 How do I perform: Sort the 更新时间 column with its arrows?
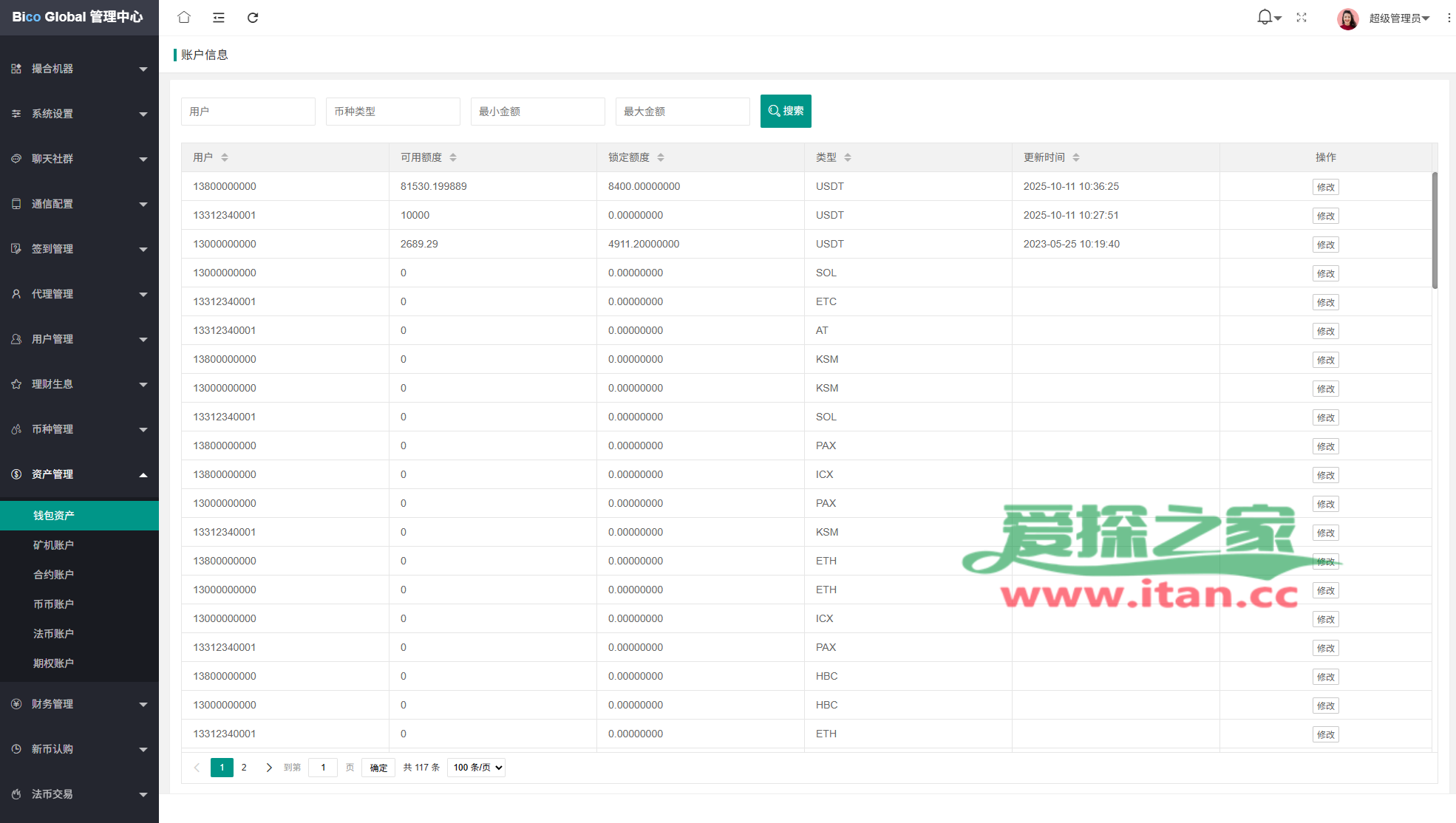pos(1076,157)
